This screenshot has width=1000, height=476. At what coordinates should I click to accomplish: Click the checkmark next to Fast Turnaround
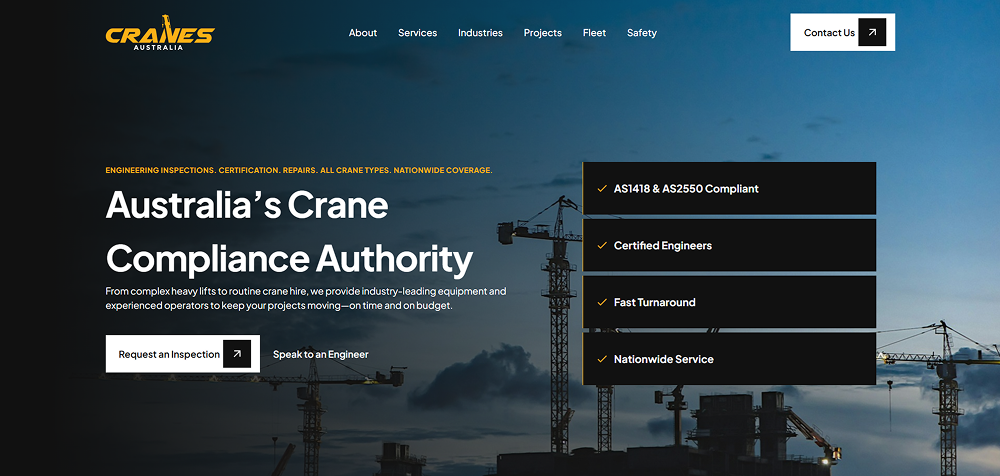point(601,302)
